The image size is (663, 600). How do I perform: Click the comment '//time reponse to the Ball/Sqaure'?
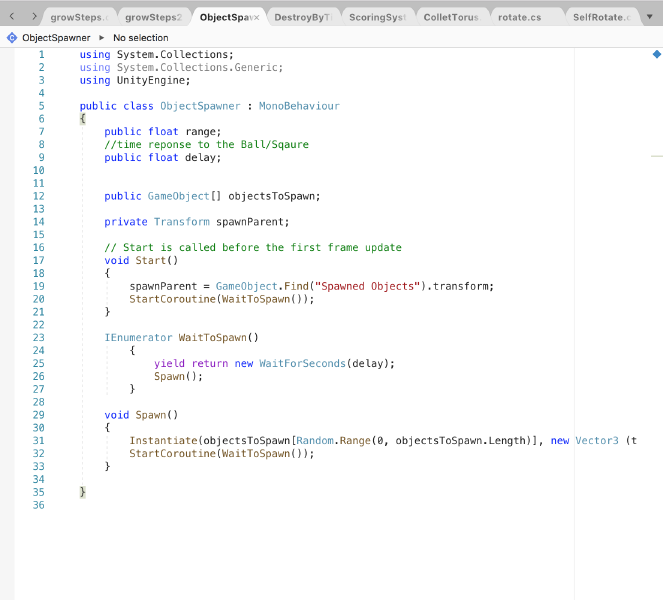[206, 145]
